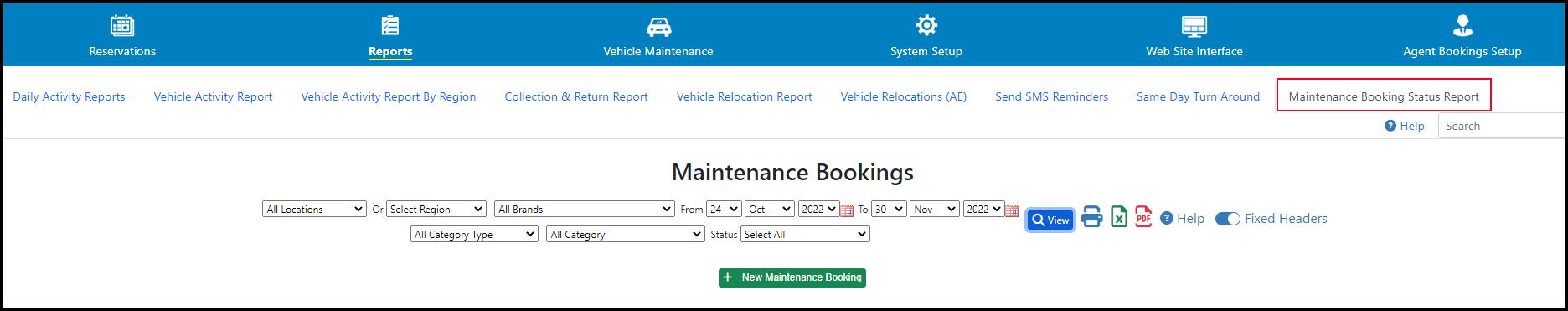The height and width of the screenshot is (311, 1568).
Task: Open To date calendar picker
Action: tap(1012, 210)
